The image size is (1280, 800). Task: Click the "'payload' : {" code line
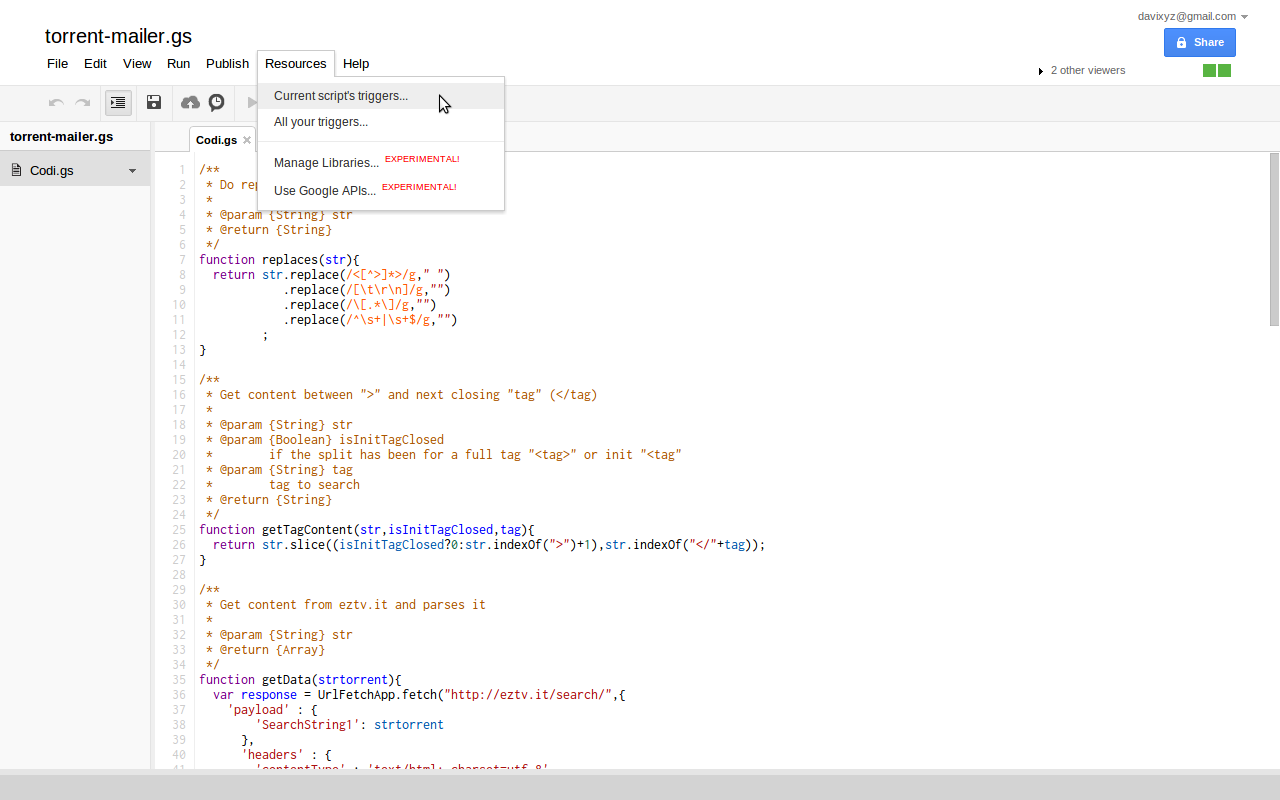[x=272, y=710]
